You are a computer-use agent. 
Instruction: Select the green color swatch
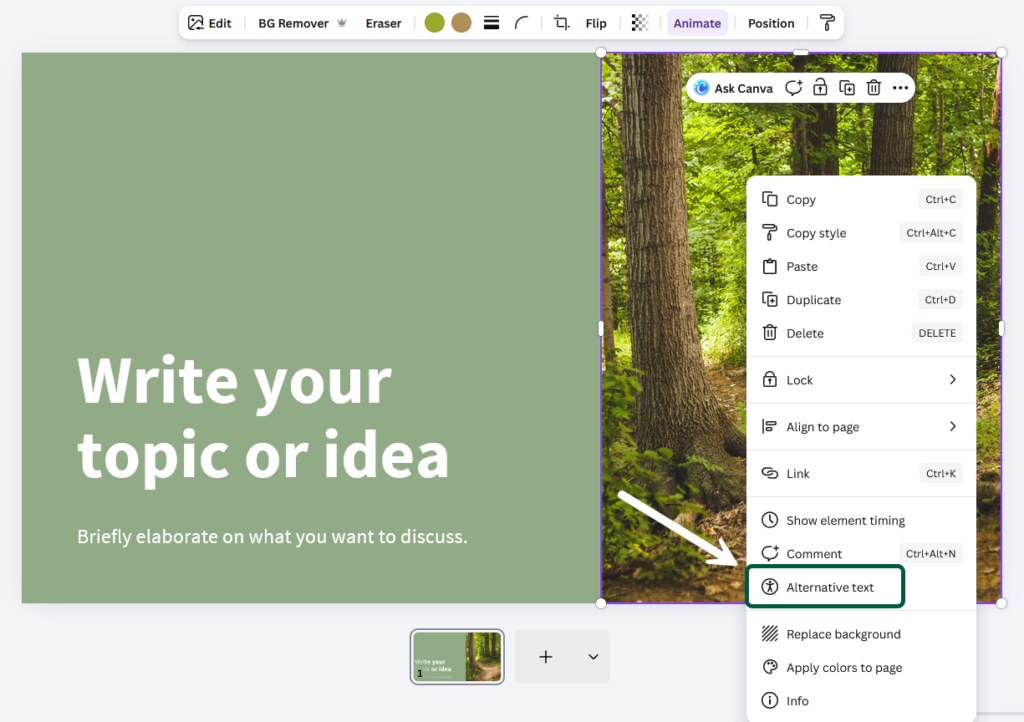tap(434, 23)
